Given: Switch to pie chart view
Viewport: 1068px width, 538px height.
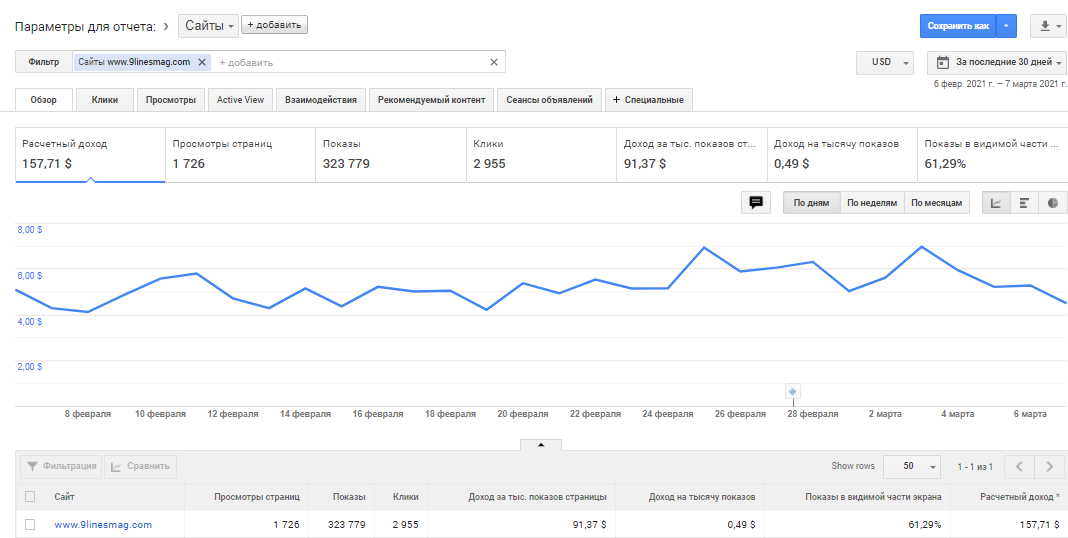Looking at the screenshot, I should click(1052, 203).
